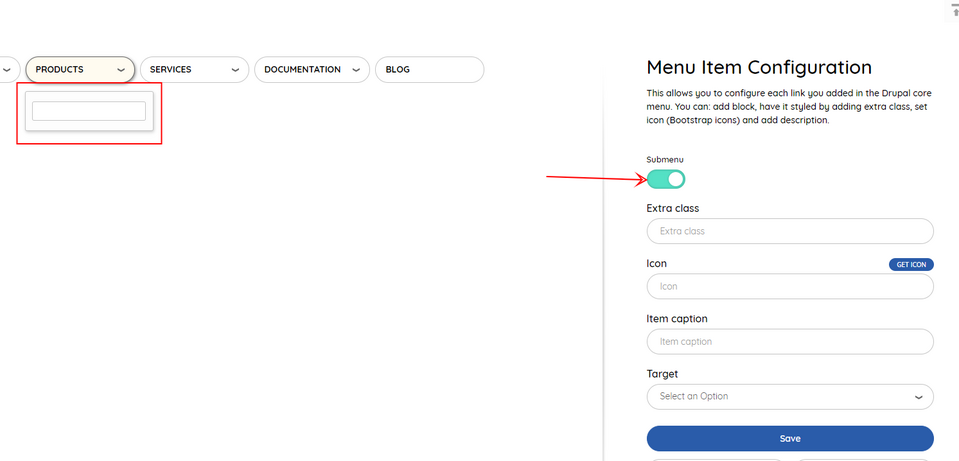
Task: Click the Menu Item Configuration heading
Action: 759,67
